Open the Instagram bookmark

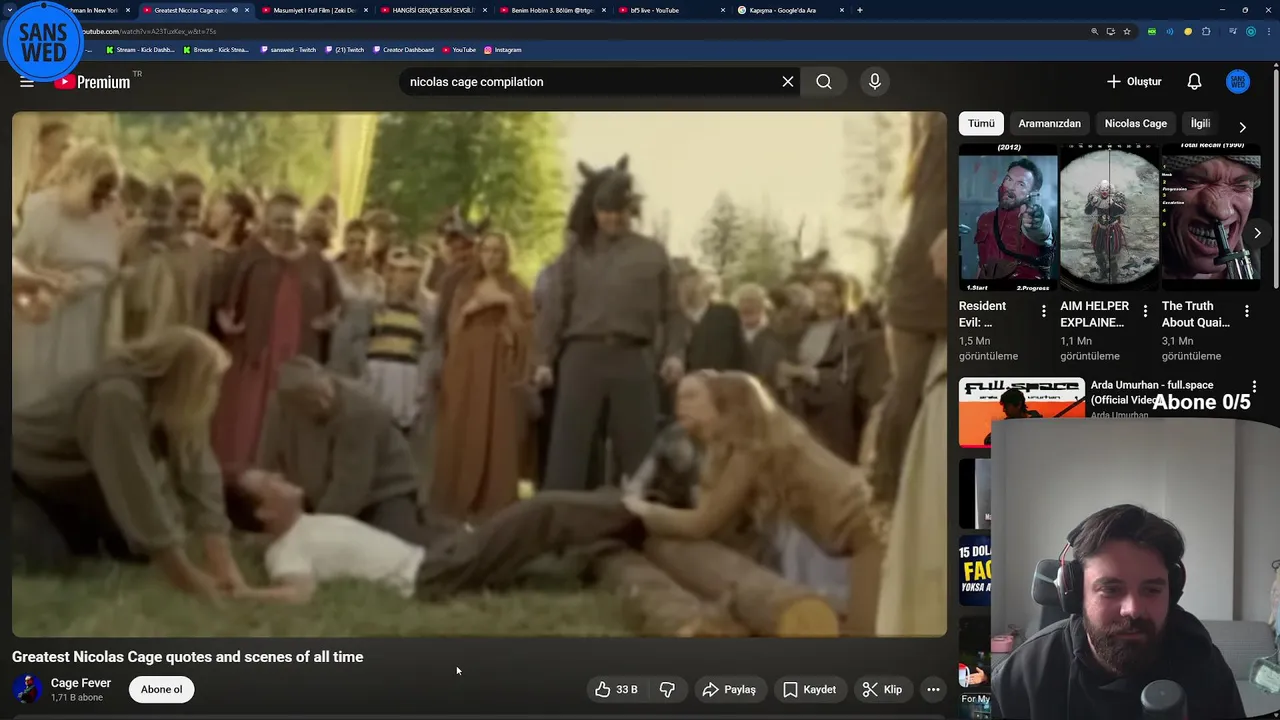click(x=503, y=49)
